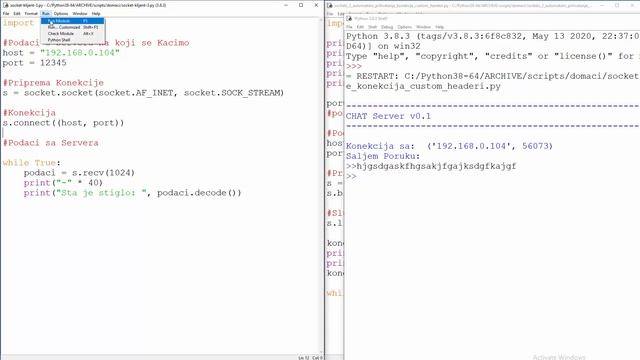Click the typed message hjgsdgaskfhgsakjfgajksdgfkajgf in Shell
The width and height of the screenshot is (640, 360).
436,166
